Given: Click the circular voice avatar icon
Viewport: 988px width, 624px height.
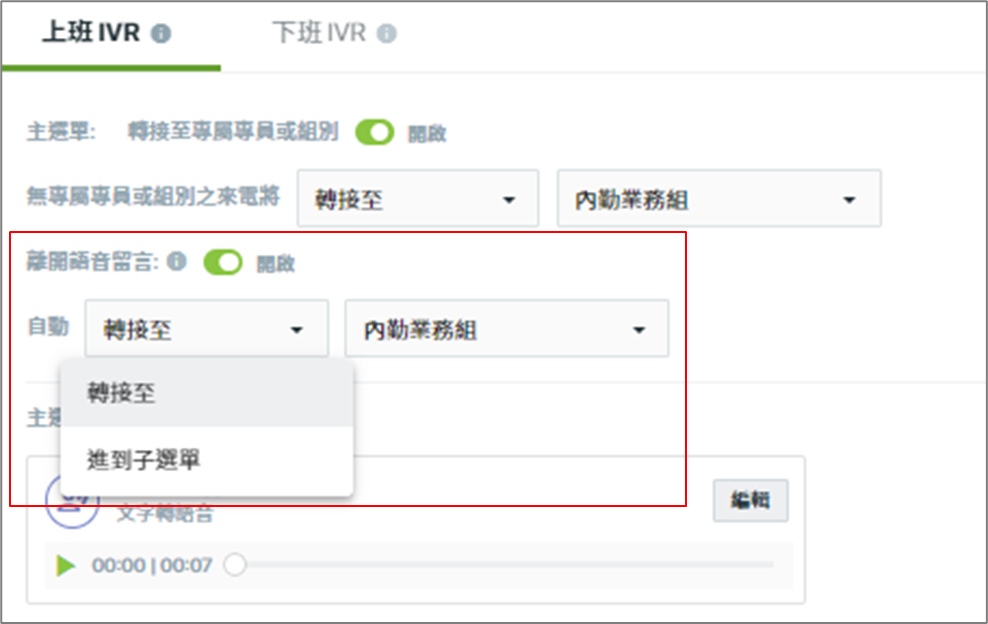Looking at the screenshot, I should pos(73,501).
